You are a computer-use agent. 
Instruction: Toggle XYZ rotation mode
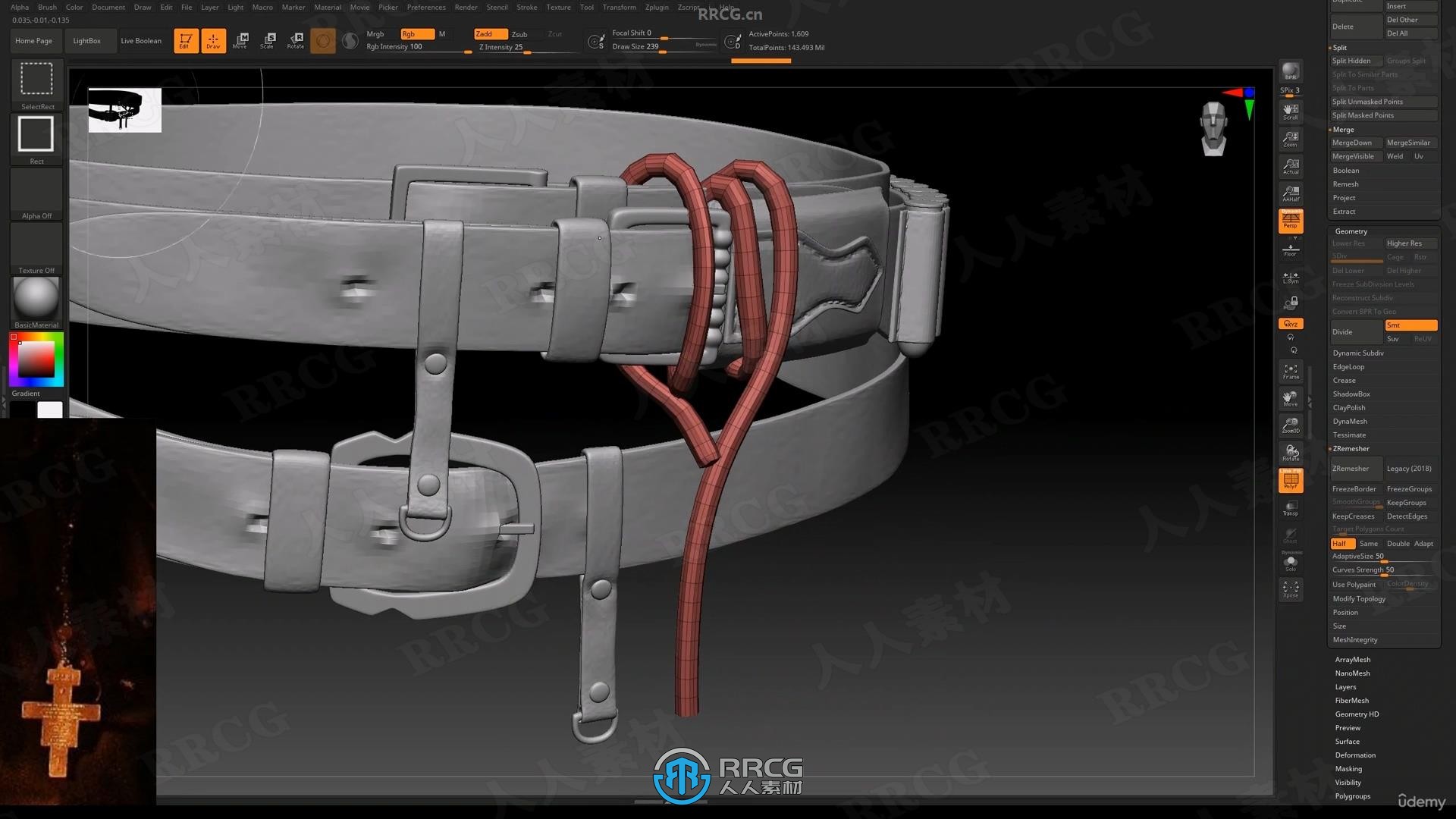[1290, 324]
